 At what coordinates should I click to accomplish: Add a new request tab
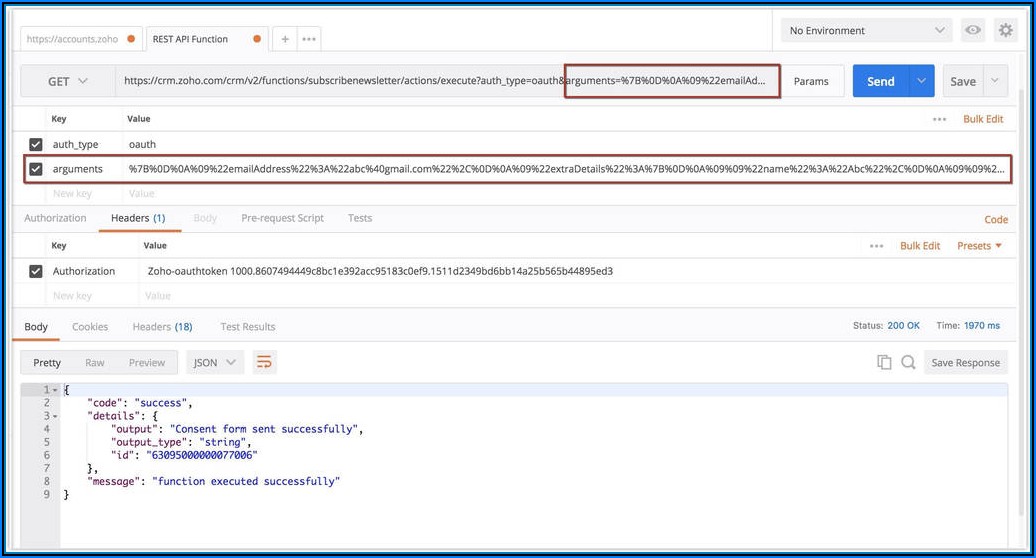pyautogui.click(x=285, y=39)
